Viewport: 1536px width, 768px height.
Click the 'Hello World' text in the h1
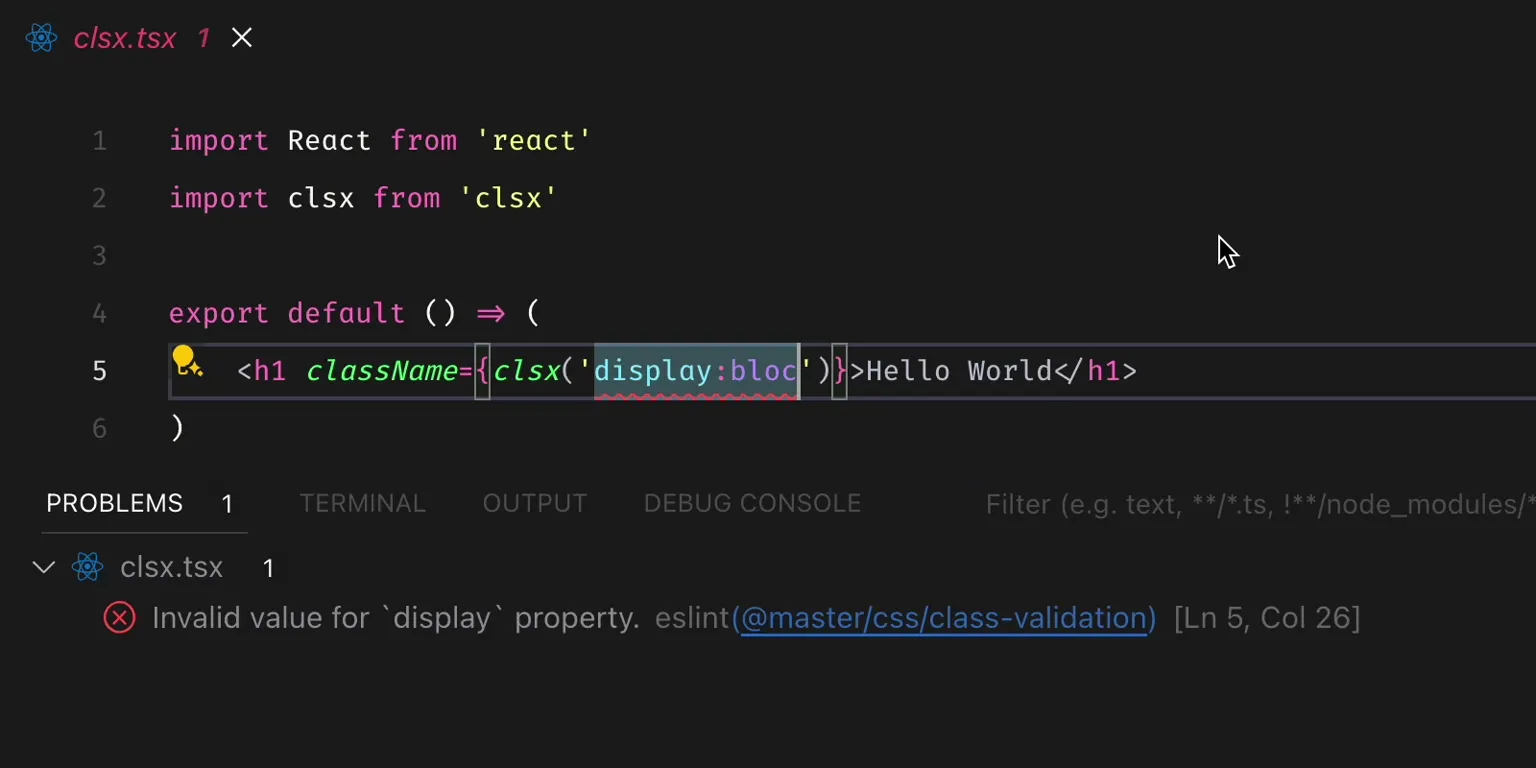pos(959,371)
